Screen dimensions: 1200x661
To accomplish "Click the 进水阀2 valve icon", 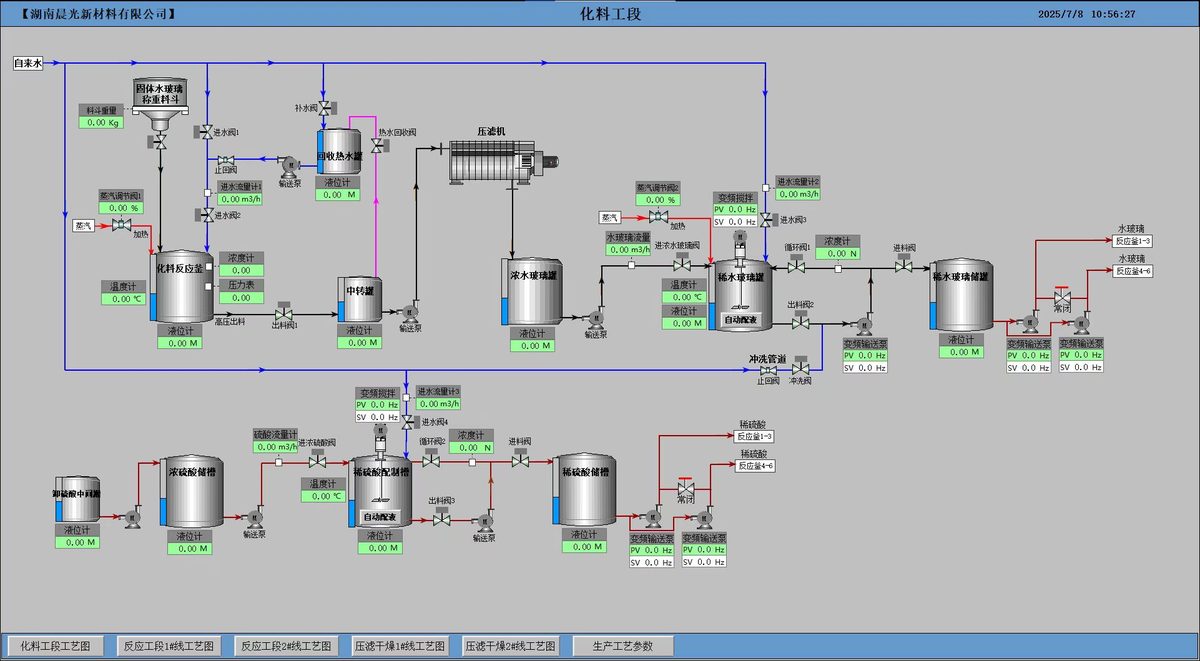I will 207,214.
